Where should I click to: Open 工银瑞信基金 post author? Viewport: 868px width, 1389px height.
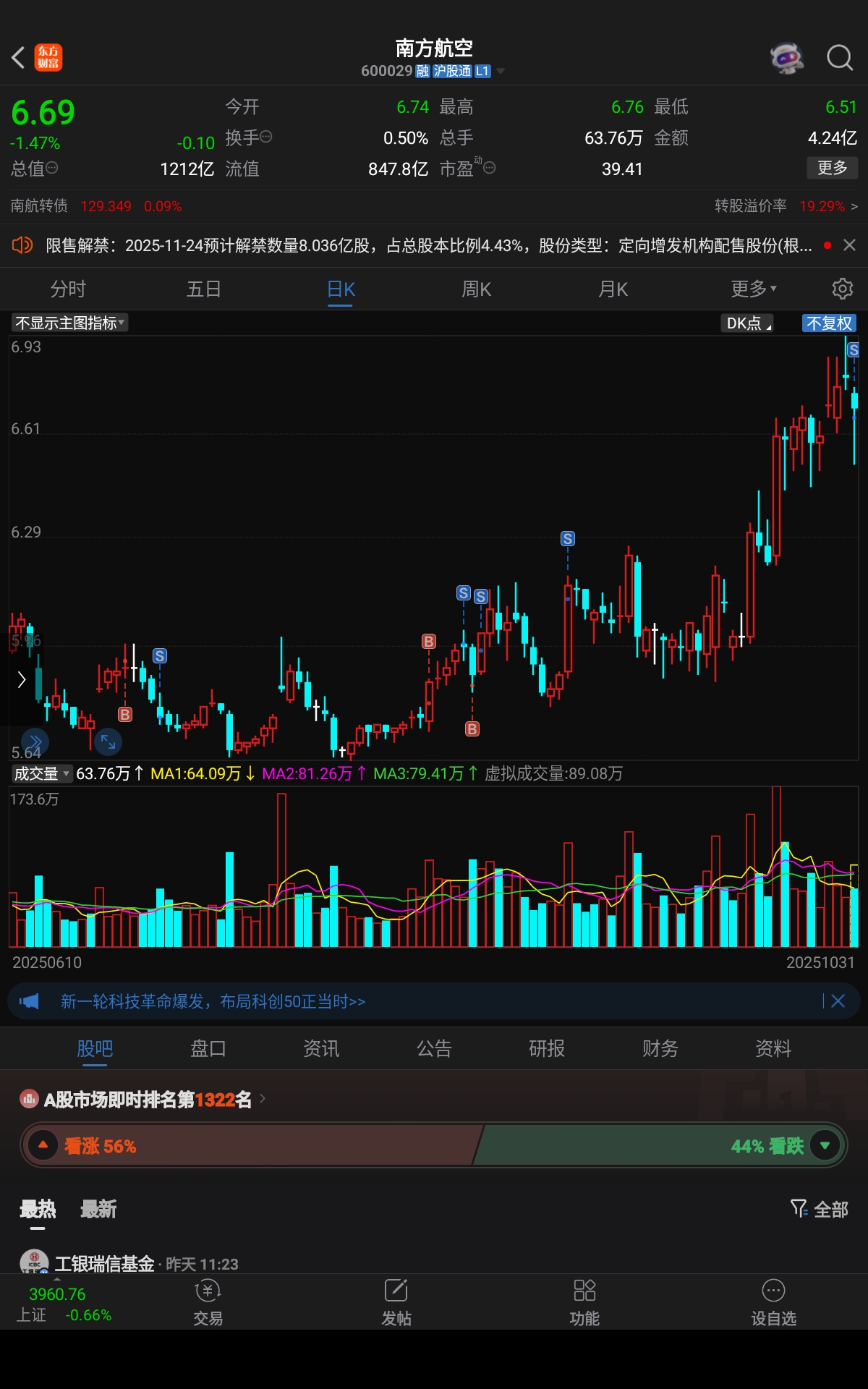(x=105, y=1263)
